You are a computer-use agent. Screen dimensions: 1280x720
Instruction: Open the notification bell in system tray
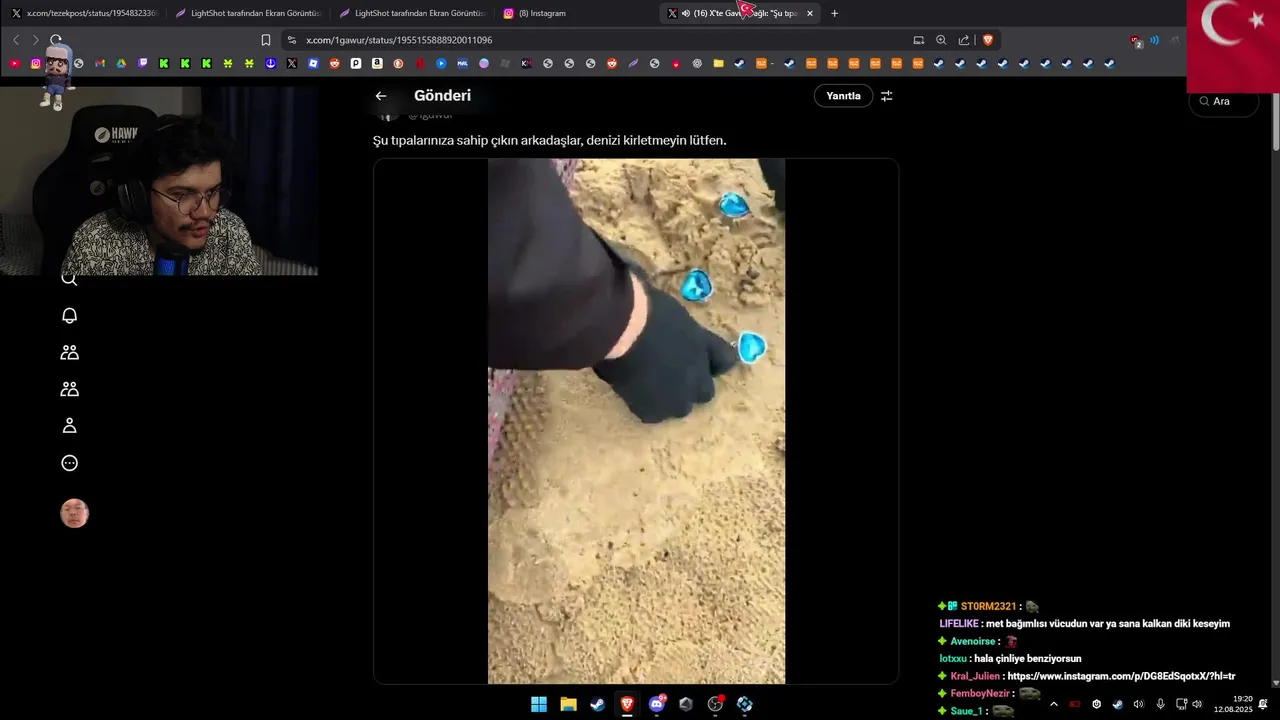1263,704
